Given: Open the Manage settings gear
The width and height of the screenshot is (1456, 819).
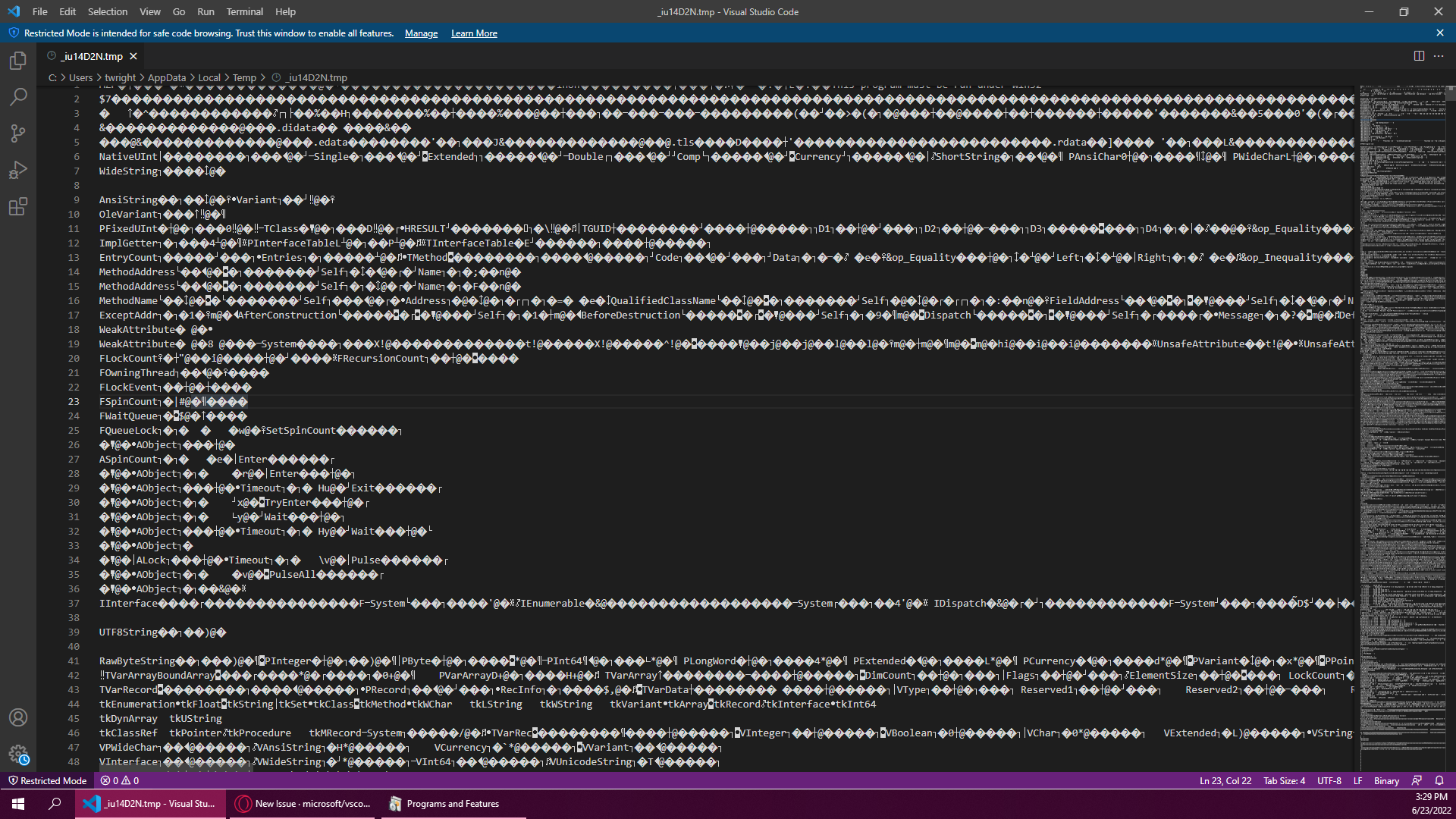Looking at the screenshot, I should (x=18, y=755).
